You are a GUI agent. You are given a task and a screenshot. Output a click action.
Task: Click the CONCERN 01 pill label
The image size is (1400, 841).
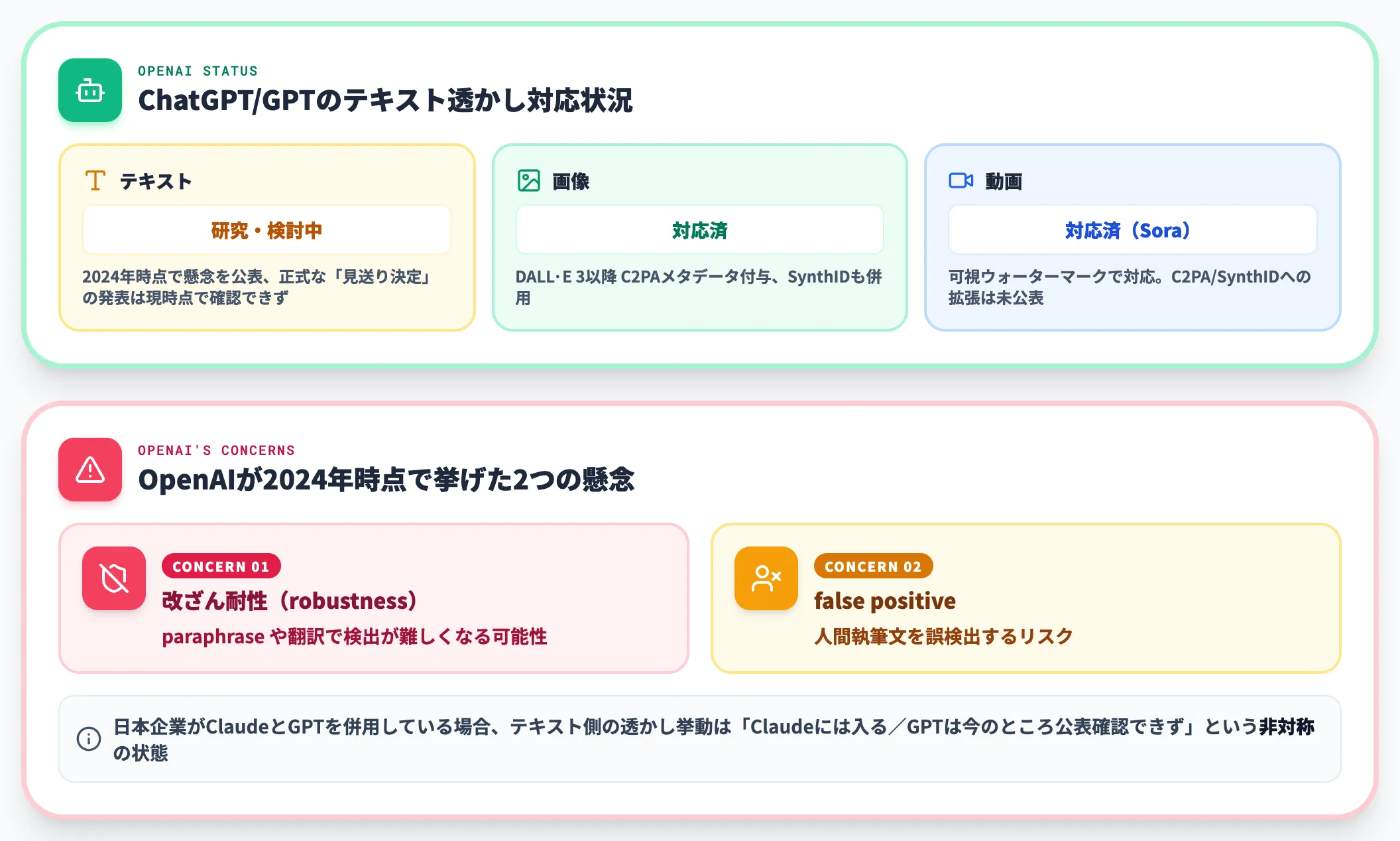click(x=221, y=566)
